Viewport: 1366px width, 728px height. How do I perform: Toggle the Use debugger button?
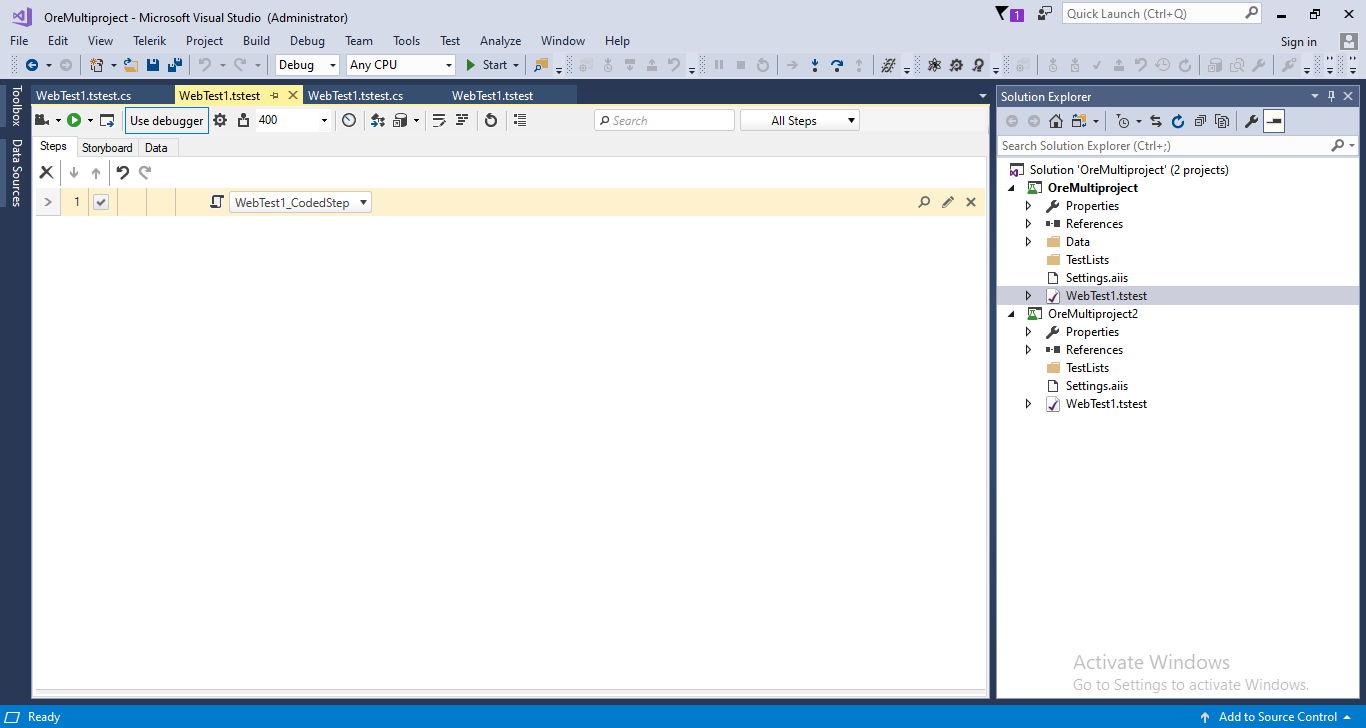click(x=167, y=121)
